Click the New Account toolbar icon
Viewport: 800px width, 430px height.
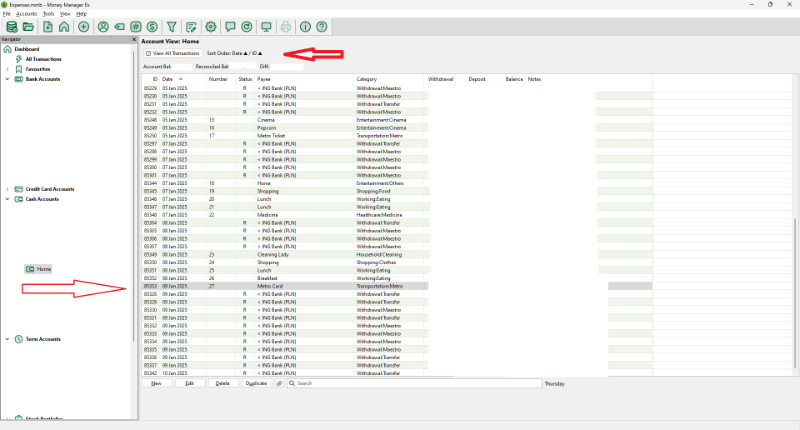47,27
